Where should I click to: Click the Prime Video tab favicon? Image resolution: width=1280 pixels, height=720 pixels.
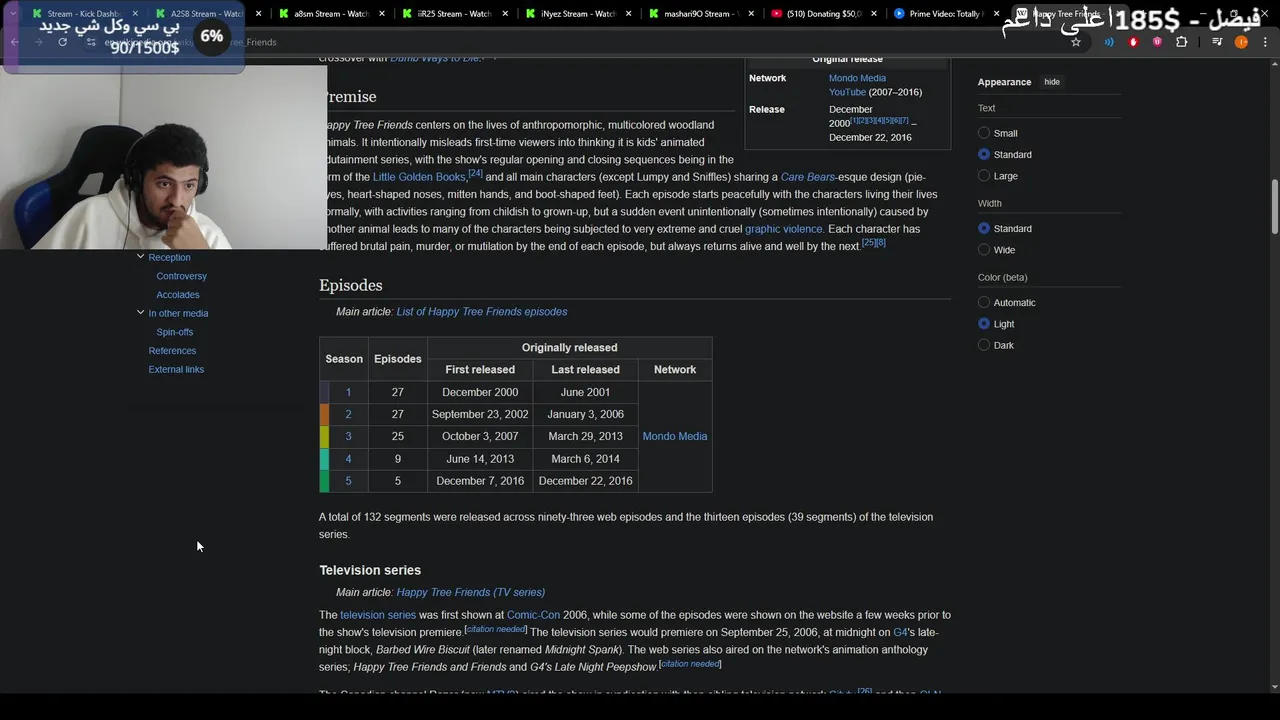pos(900,14)
